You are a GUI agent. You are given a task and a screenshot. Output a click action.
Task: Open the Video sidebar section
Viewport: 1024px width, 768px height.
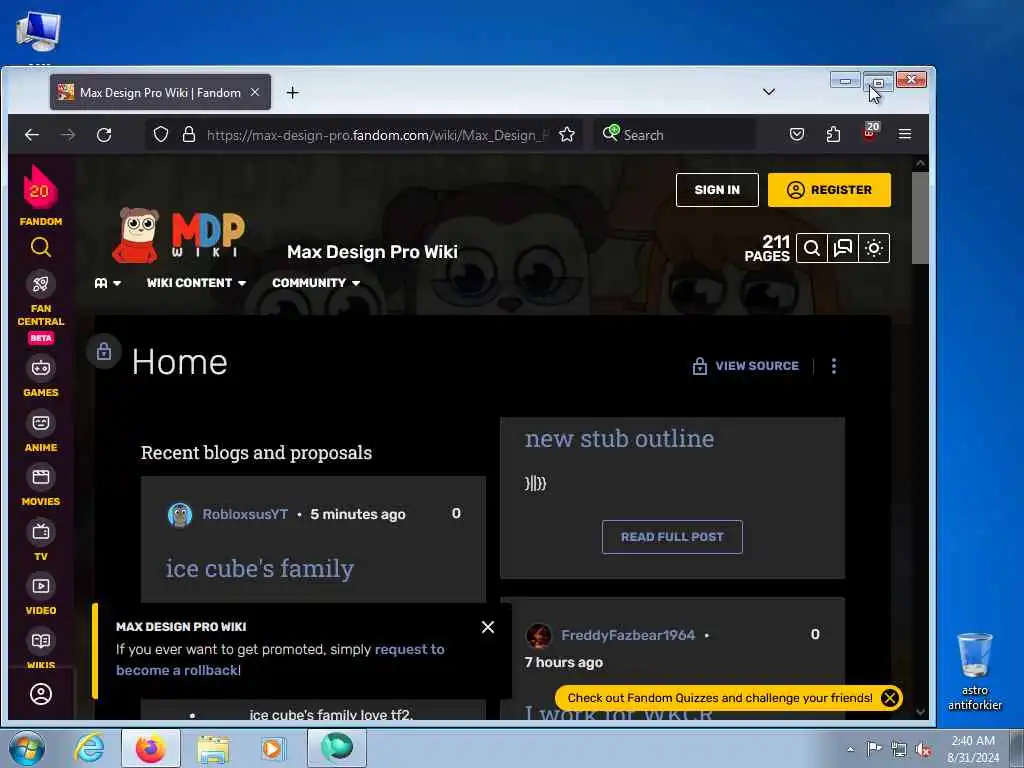coord(40,594)
